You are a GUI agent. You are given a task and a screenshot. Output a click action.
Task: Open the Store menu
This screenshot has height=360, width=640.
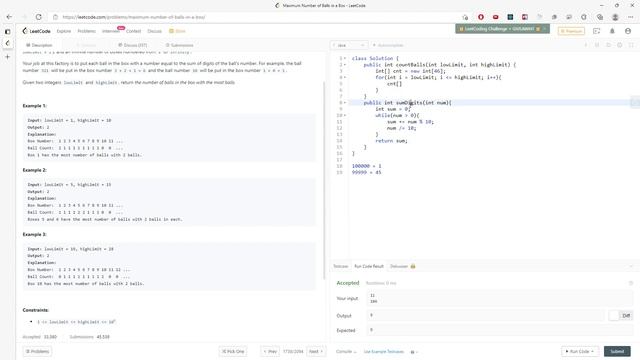click(x=178, y=31)
